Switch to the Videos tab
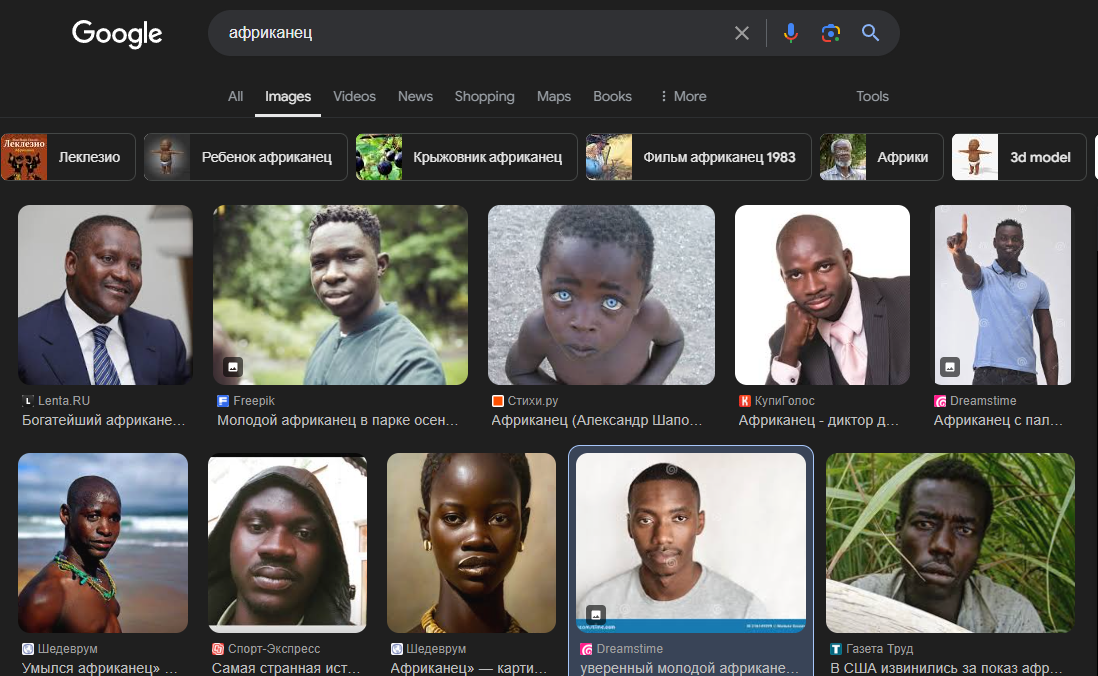This screenshot has height=676, width=1098. click(354, 97)
